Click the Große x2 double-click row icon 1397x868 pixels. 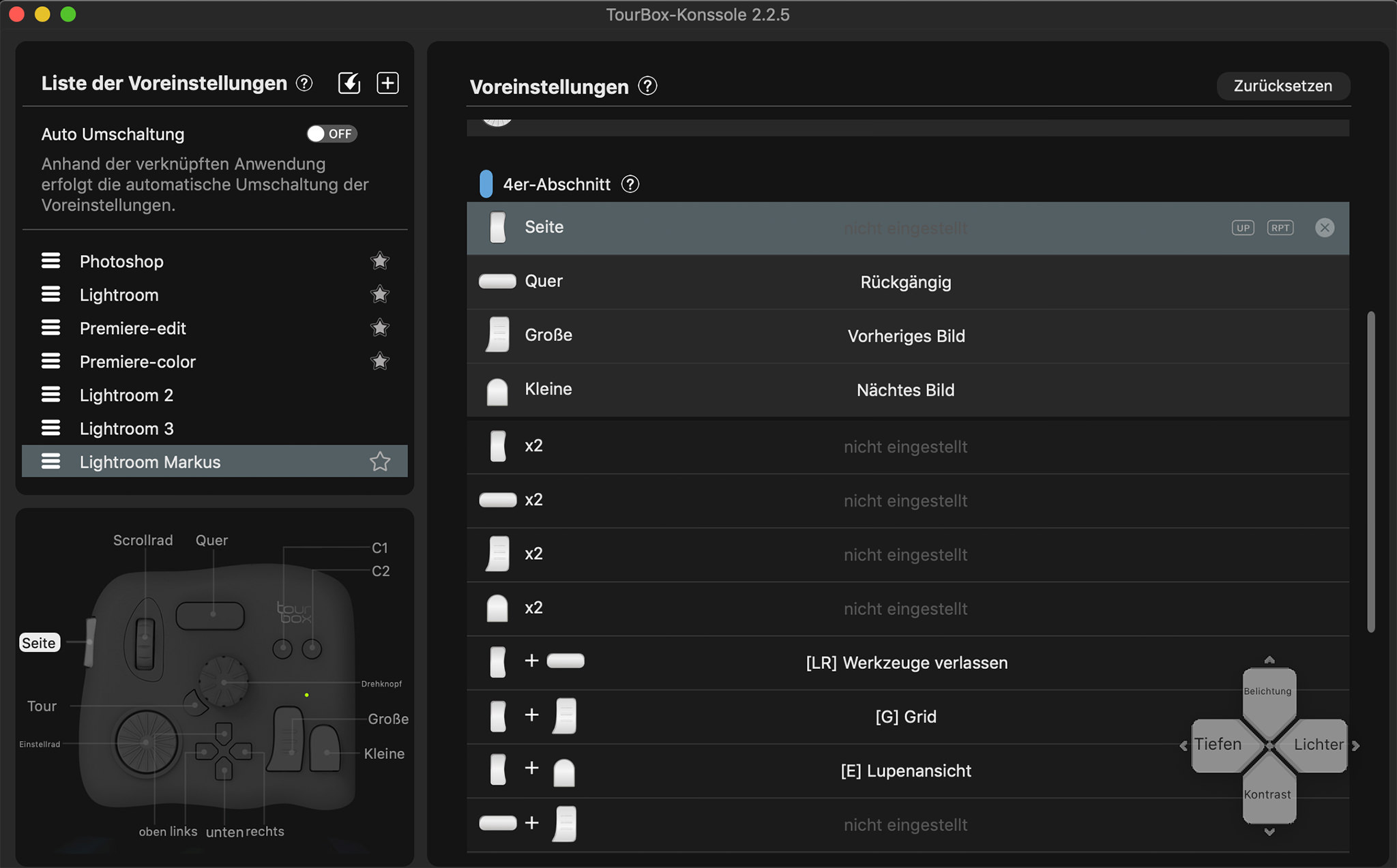click(x=498, y=554)
